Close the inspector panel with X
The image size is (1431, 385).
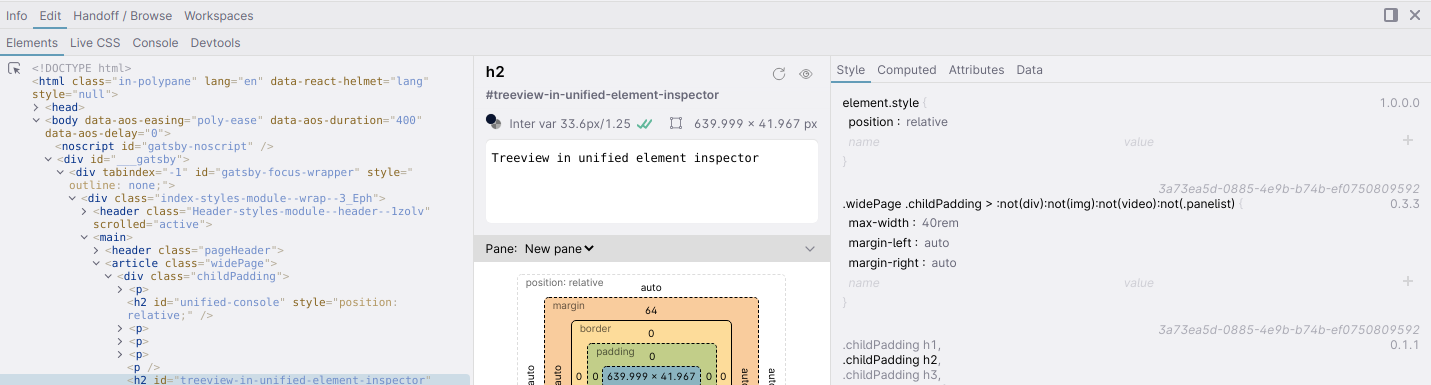(x=1415, y=15)
